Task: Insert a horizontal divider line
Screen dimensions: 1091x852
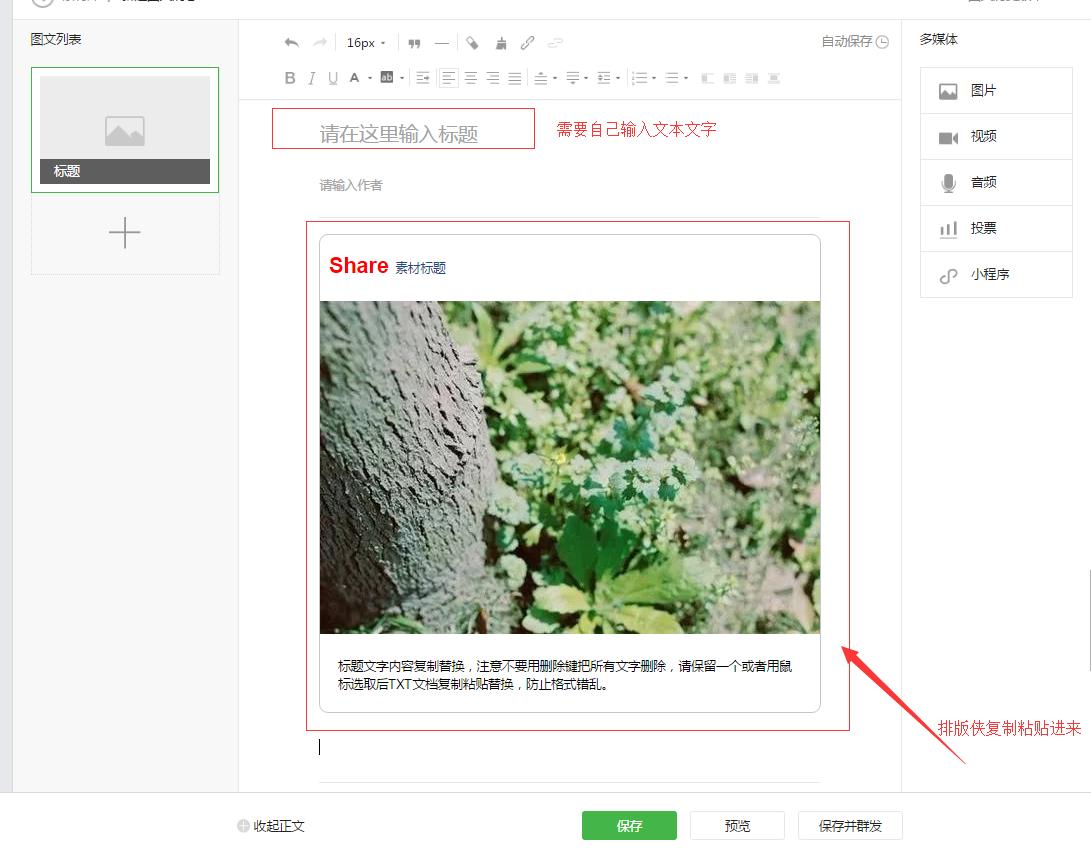Action: click(441, 43)
